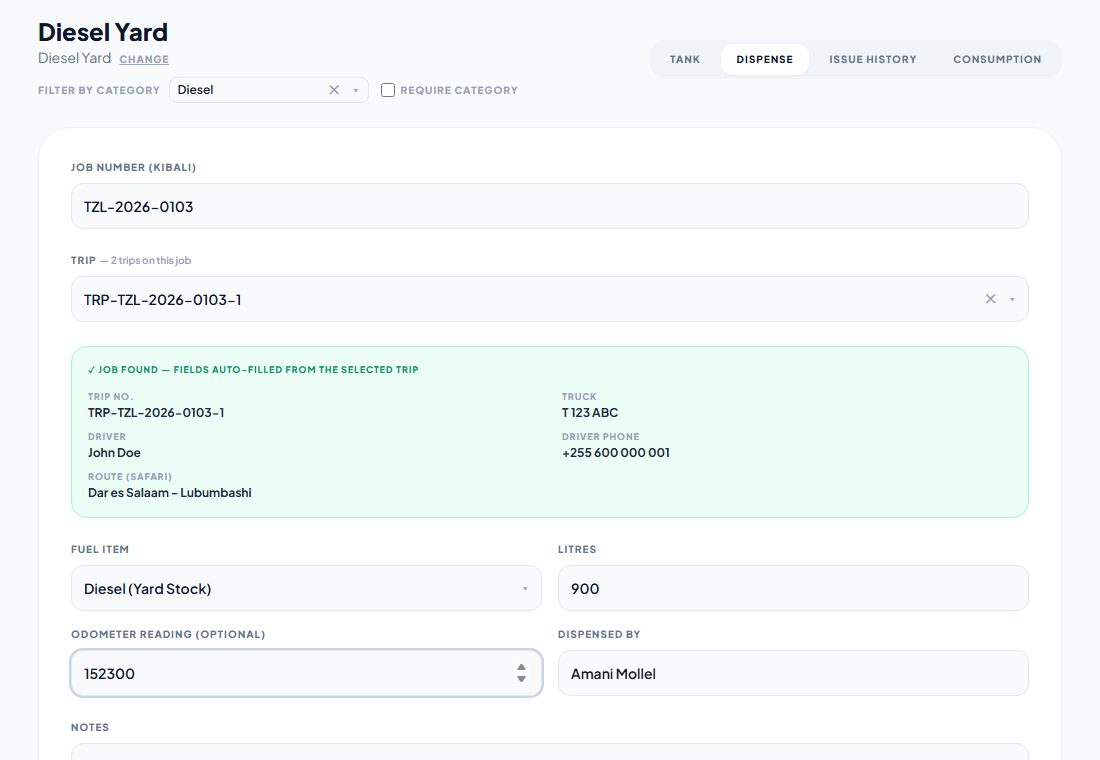Switch to the Tank tab
Image resolution: width=1100 pixels, height=760 pixels.
click(x=685, y=60)
